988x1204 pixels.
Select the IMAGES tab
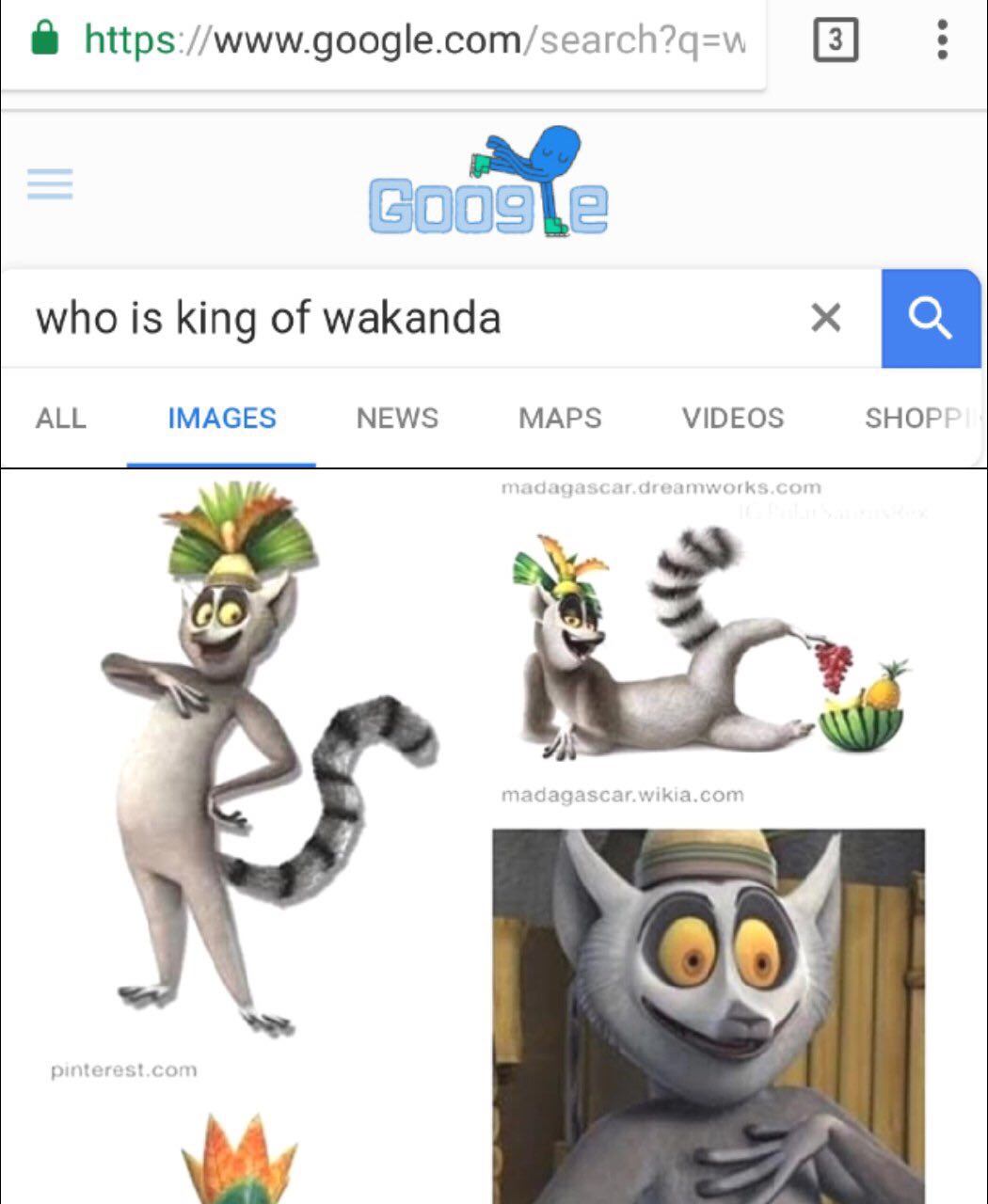[x=222, y=418]
